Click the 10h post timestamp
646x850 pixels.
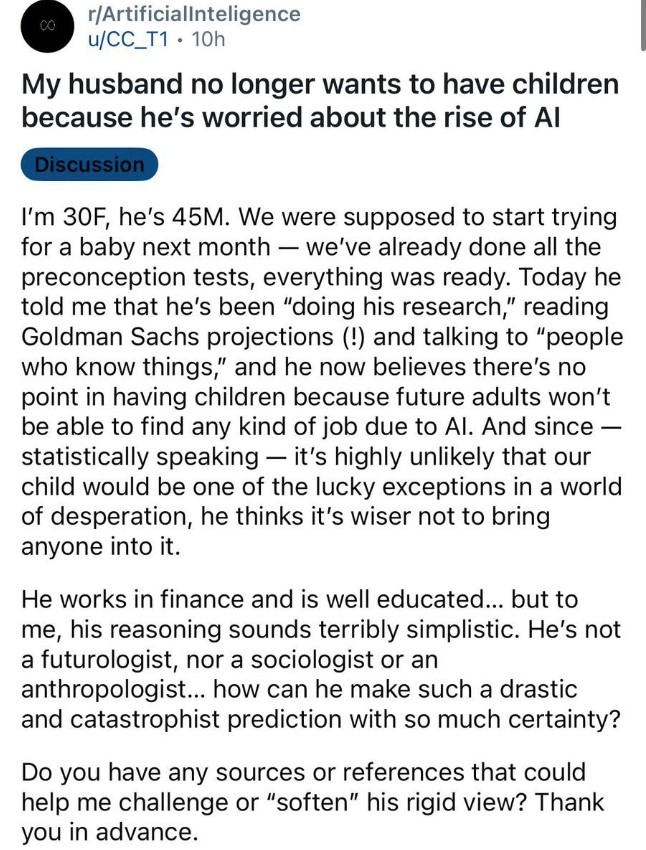click(208, 40)
